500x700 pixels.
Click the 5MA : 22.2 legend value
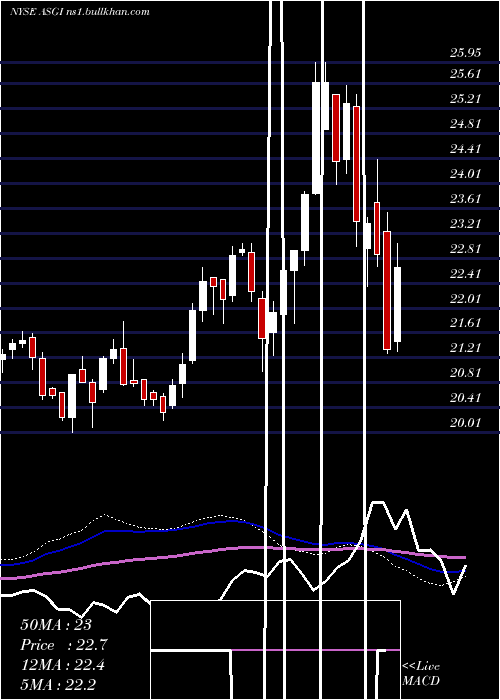pyautogui.click(x=58, y=685)
